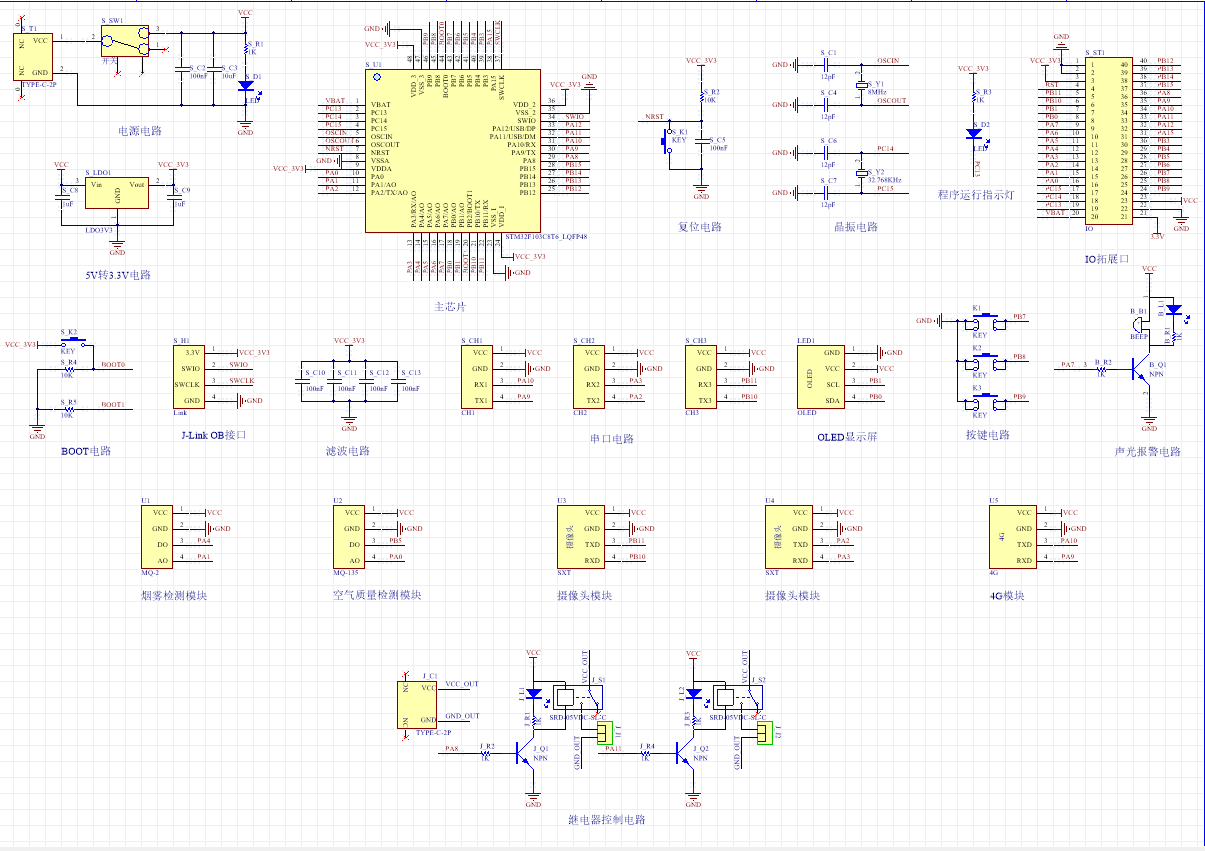Screen dimensions: 1205x851
Task: Click the VCC_OUT net label beside J_C1
Action: pos(463,683)
